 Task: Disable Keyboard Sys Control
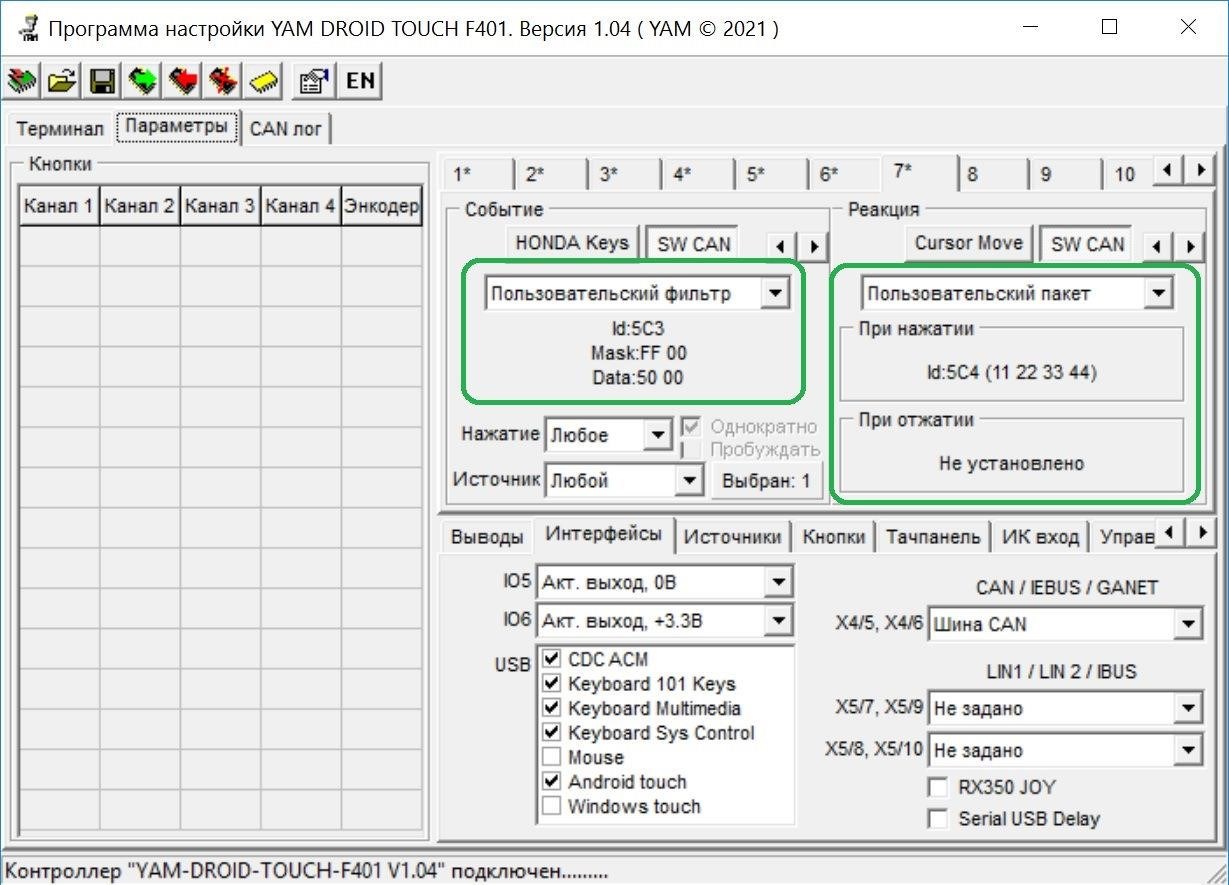(x=551, y=733)
